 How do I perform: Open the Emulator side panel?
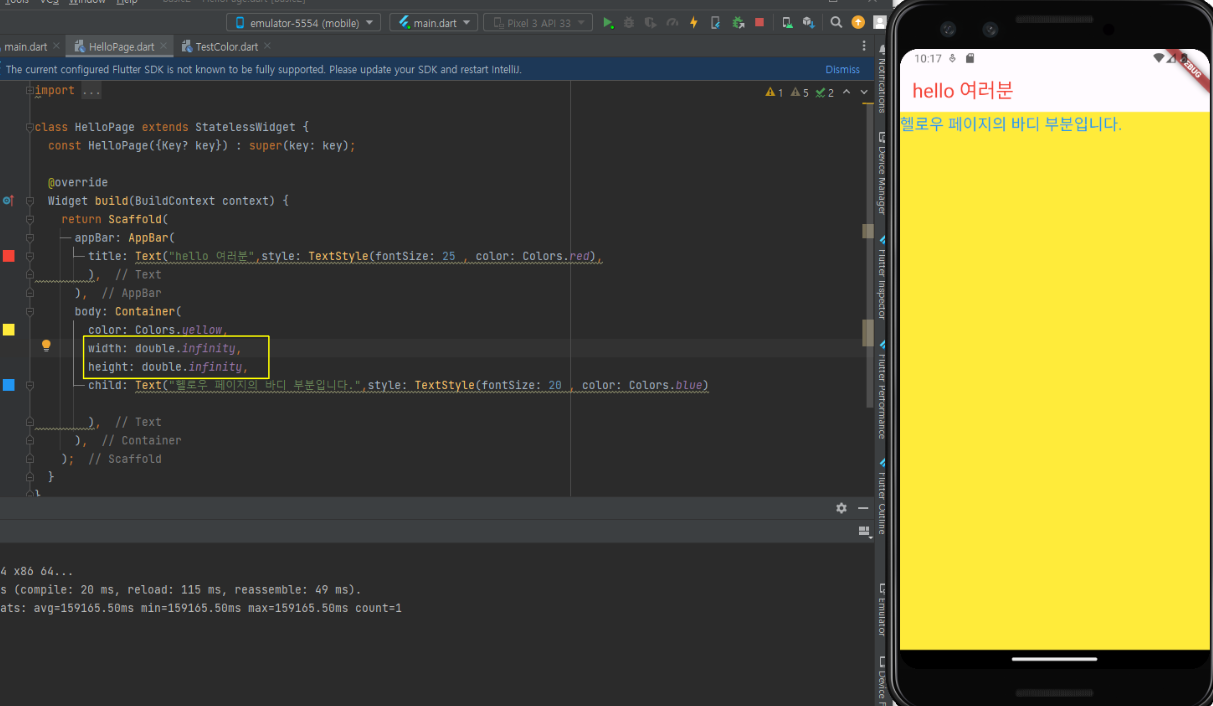click(881, 612)
